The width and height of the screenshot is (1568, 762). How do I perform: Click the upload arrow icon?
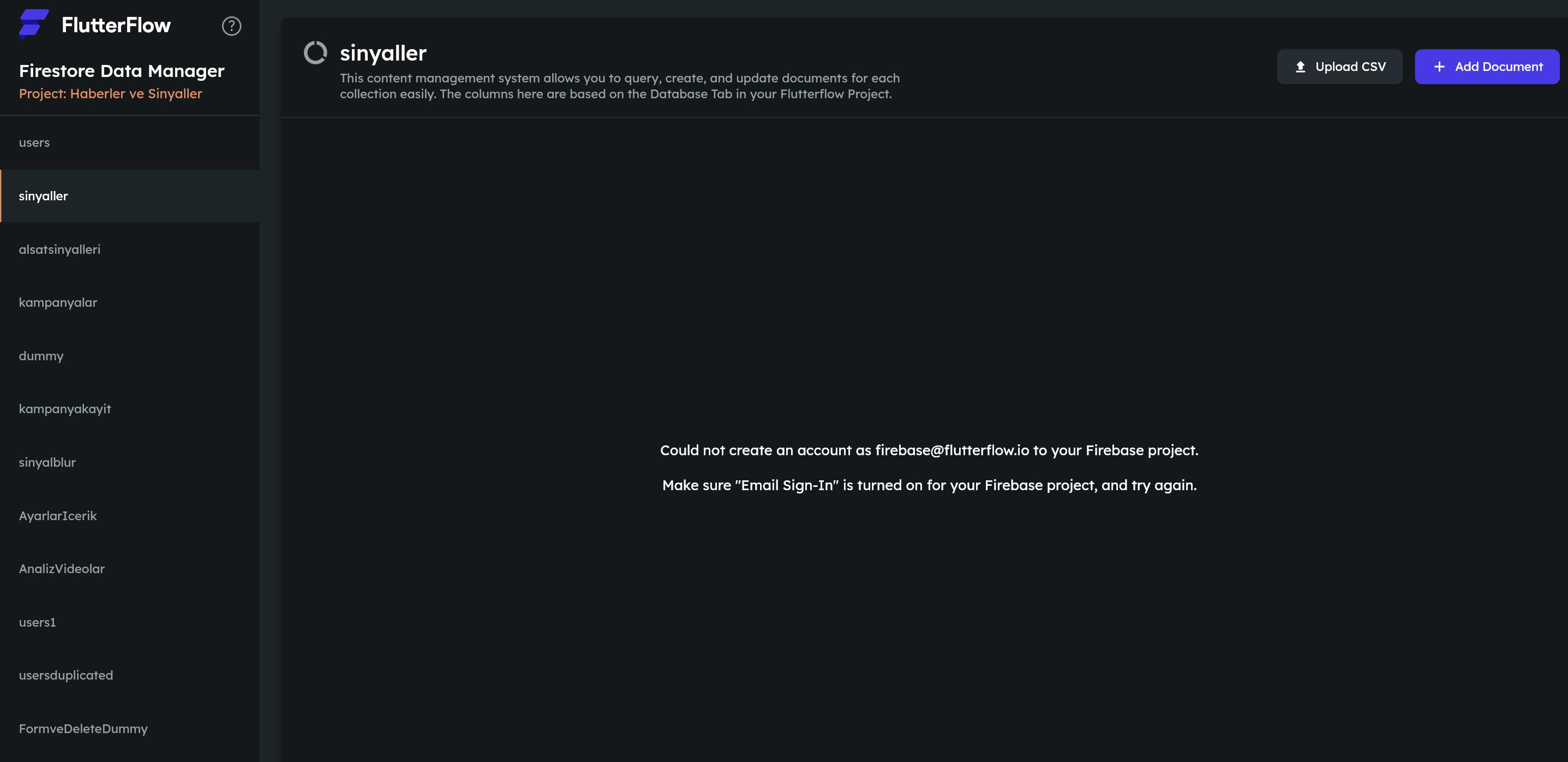point(1300,67)
